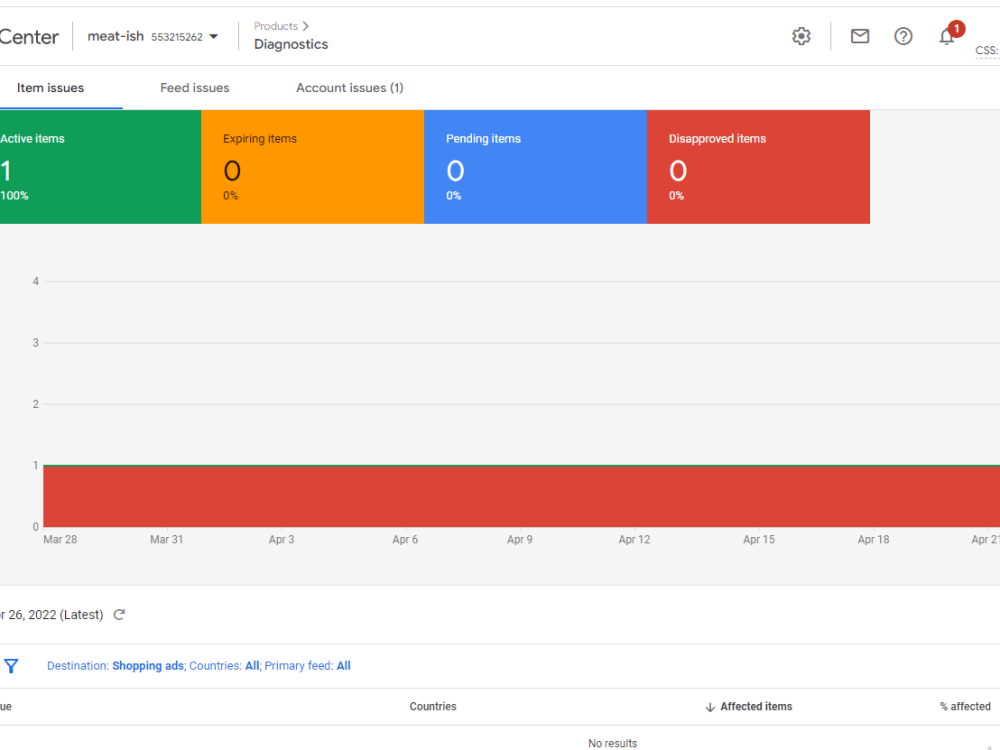The width and height of the screenshot is (1000, 750).
Task: Open the settings gear icon
Action: [x=801, y=36]
